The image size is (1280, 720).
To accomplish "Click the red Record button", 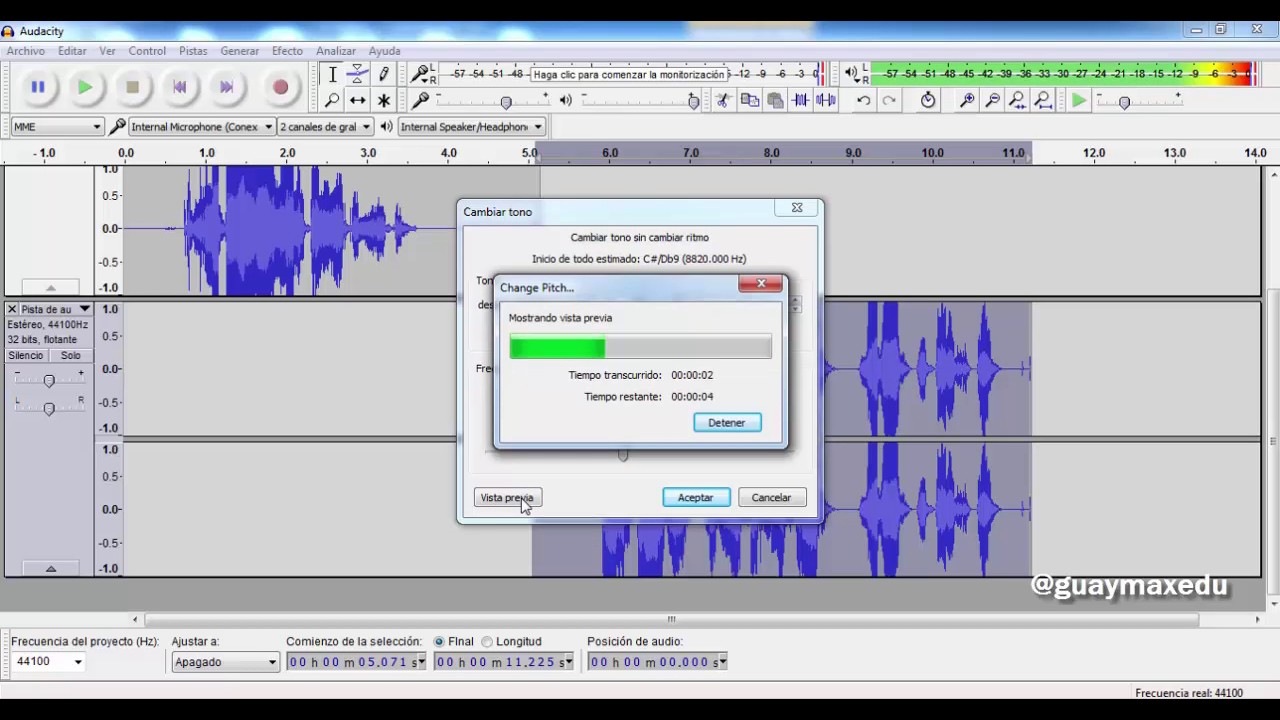I will 280,88.
